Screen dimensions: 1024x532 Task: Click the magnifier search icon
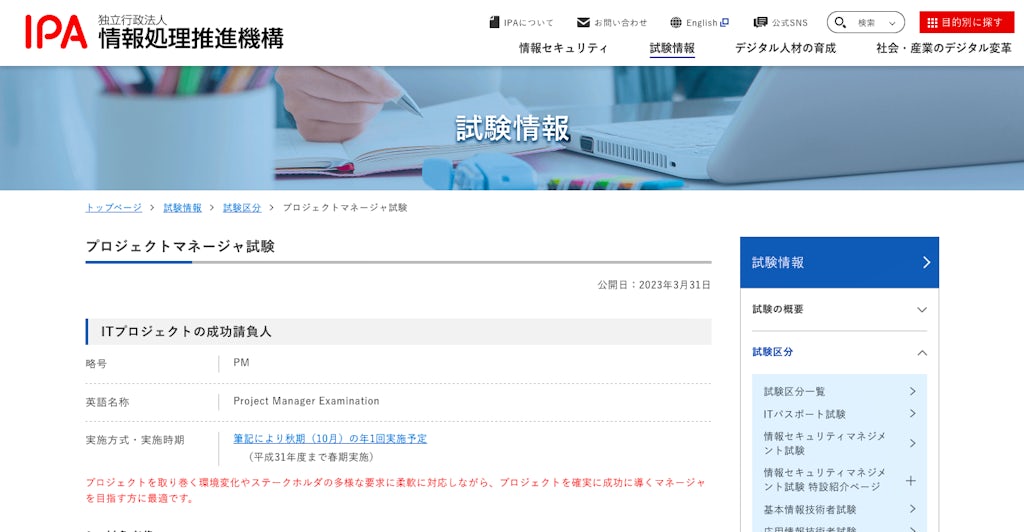point(840,23)
